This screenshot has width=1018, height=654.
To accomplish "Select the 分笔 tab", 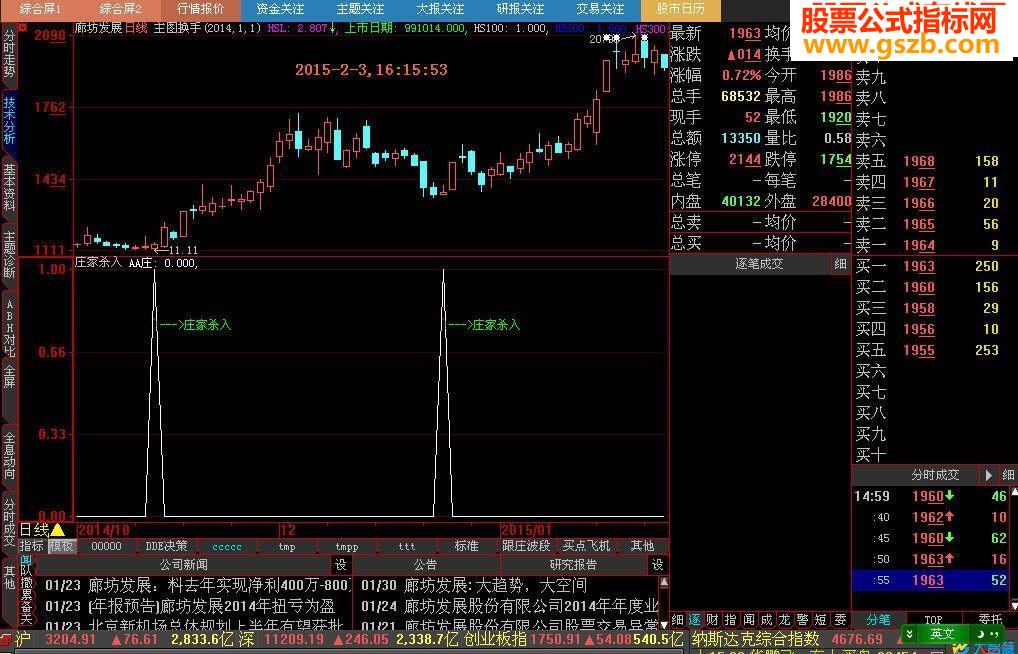I will point(878,620).
